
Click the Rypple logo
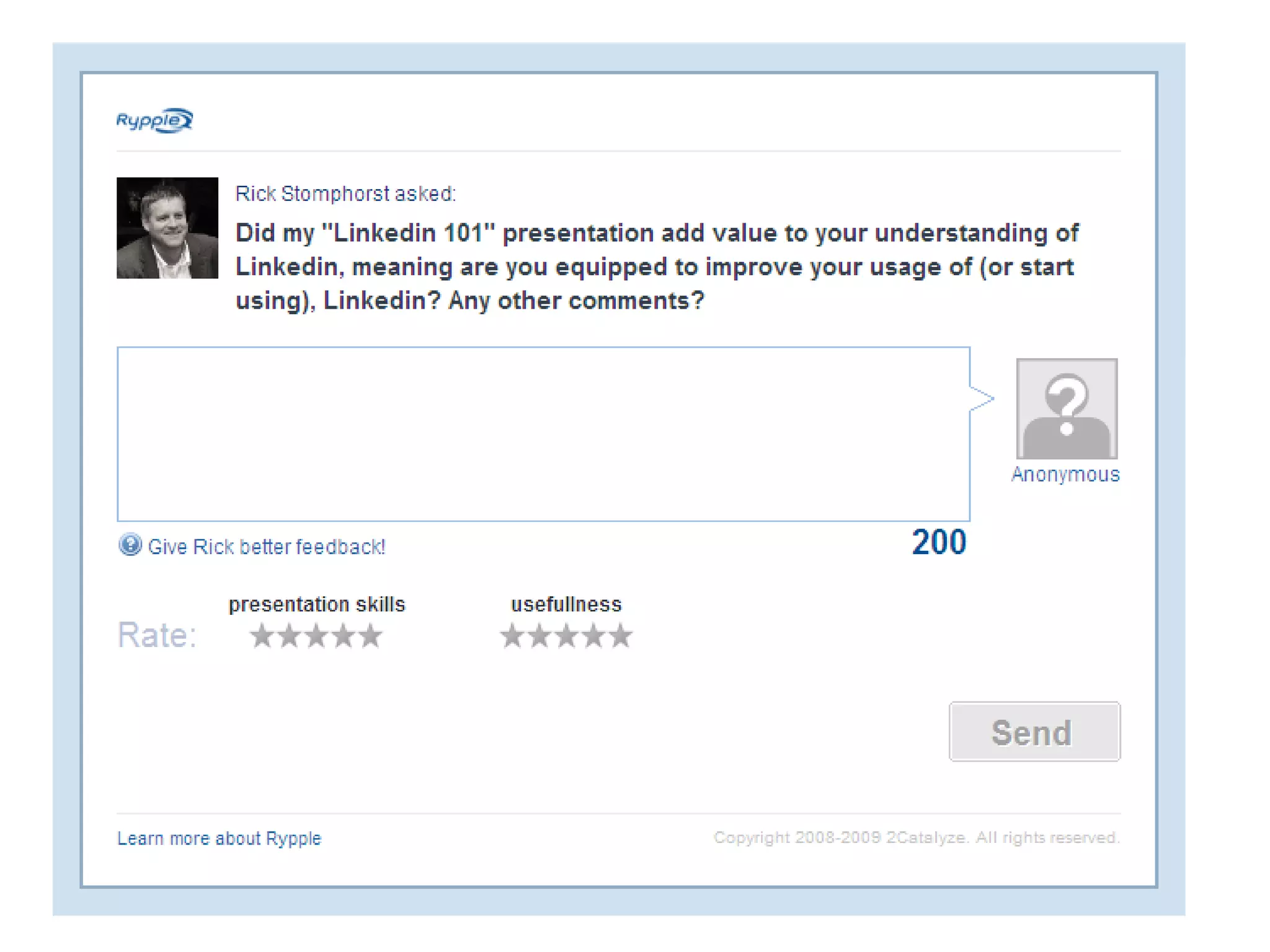click(154, 120)
